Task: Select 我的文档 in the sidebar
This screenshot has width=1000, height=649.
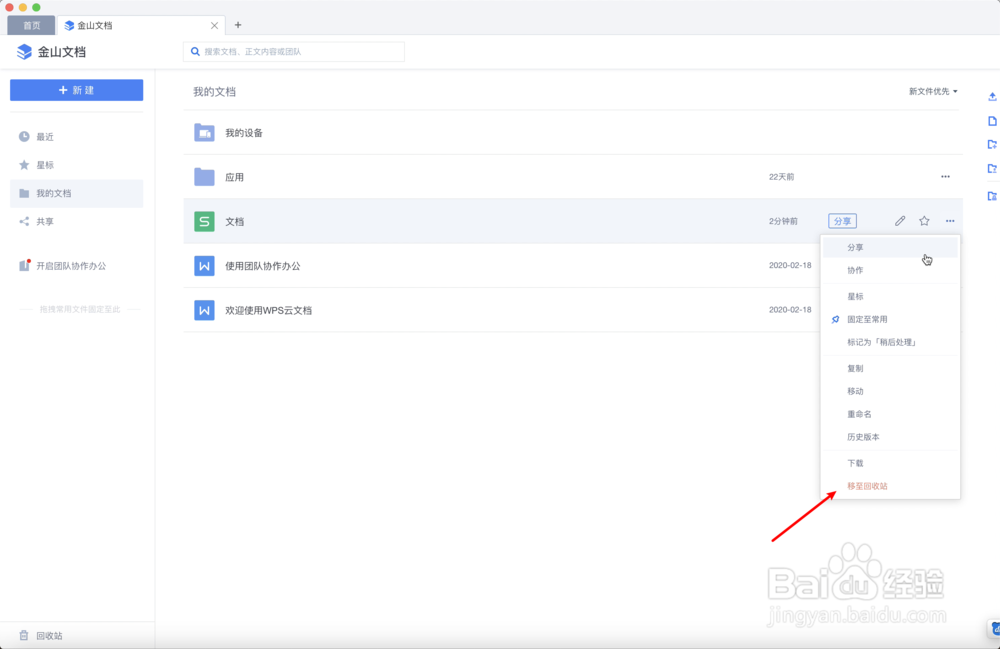Action: pos(77,193)
